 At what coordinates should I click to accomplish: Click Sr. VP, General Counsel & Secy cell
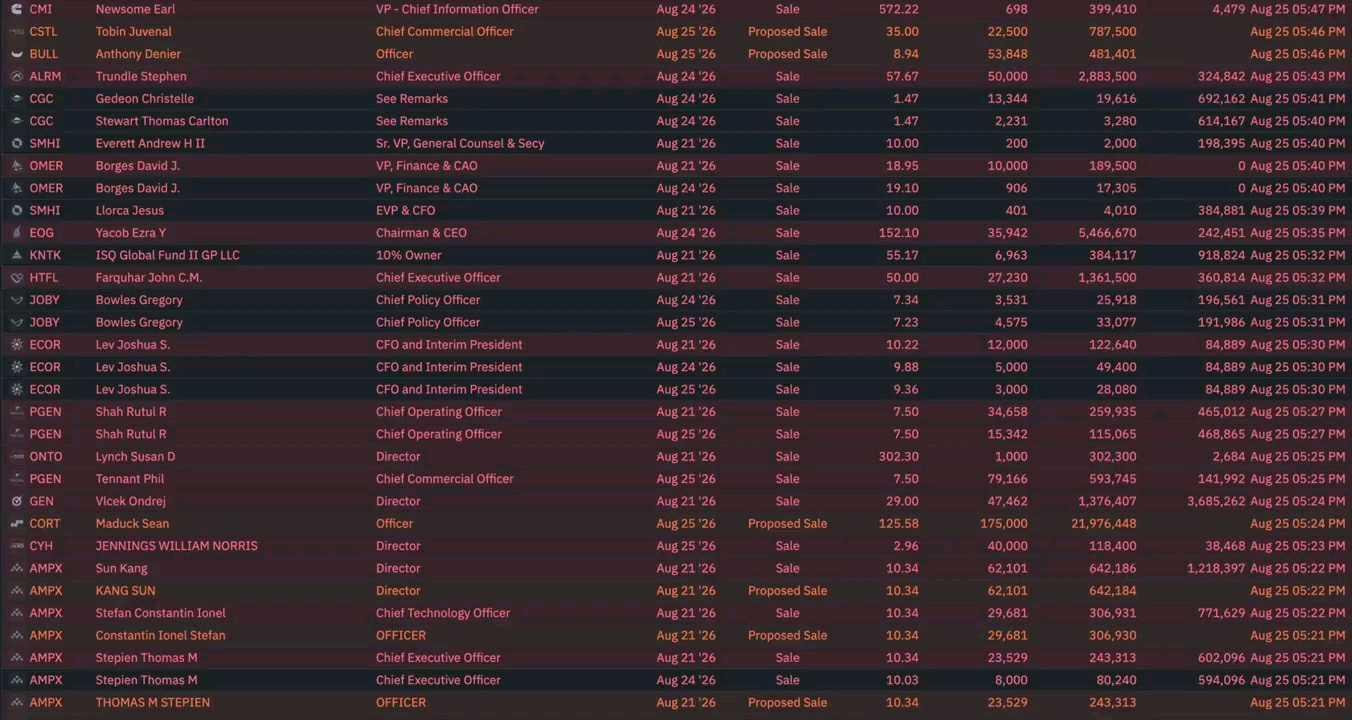pyautogui.click(x=460, y=143)
